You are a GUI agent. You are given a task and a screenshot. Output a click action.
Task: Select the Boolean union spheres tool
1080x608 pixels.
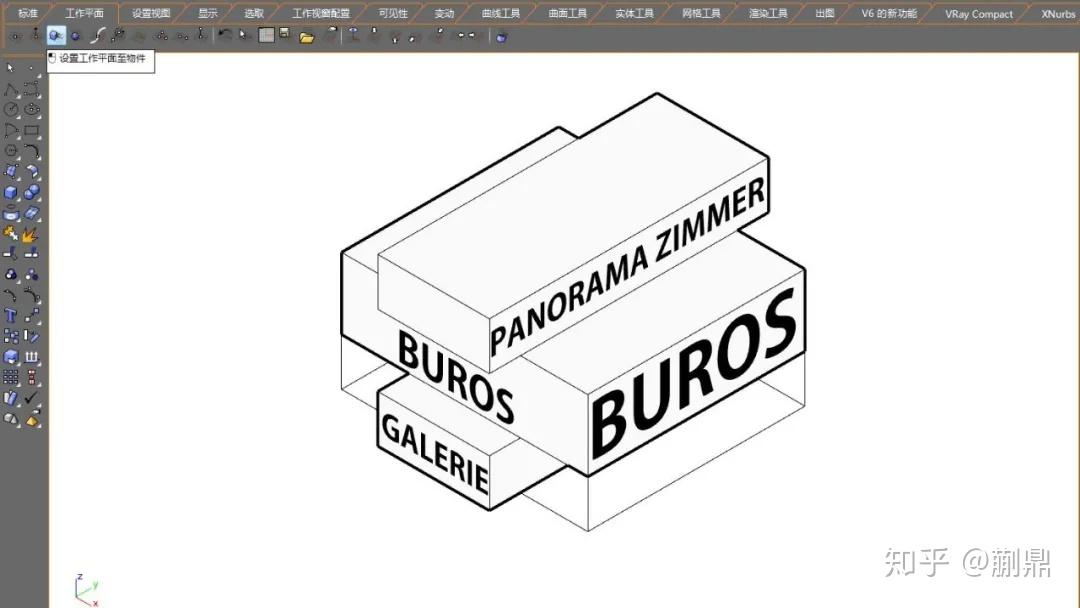(32, 192)
